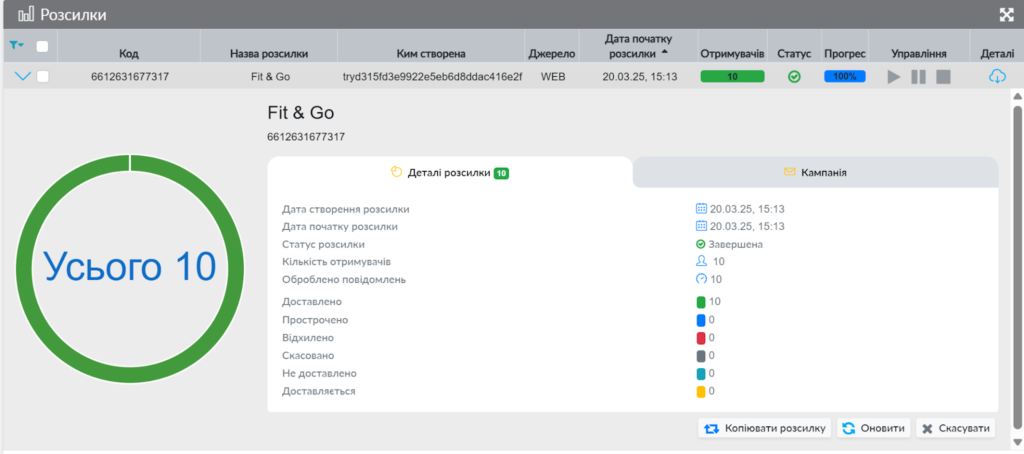Click the Копіювати розсилку button
Viewport: 1024px width, 454px height.
tap(765, 428)
